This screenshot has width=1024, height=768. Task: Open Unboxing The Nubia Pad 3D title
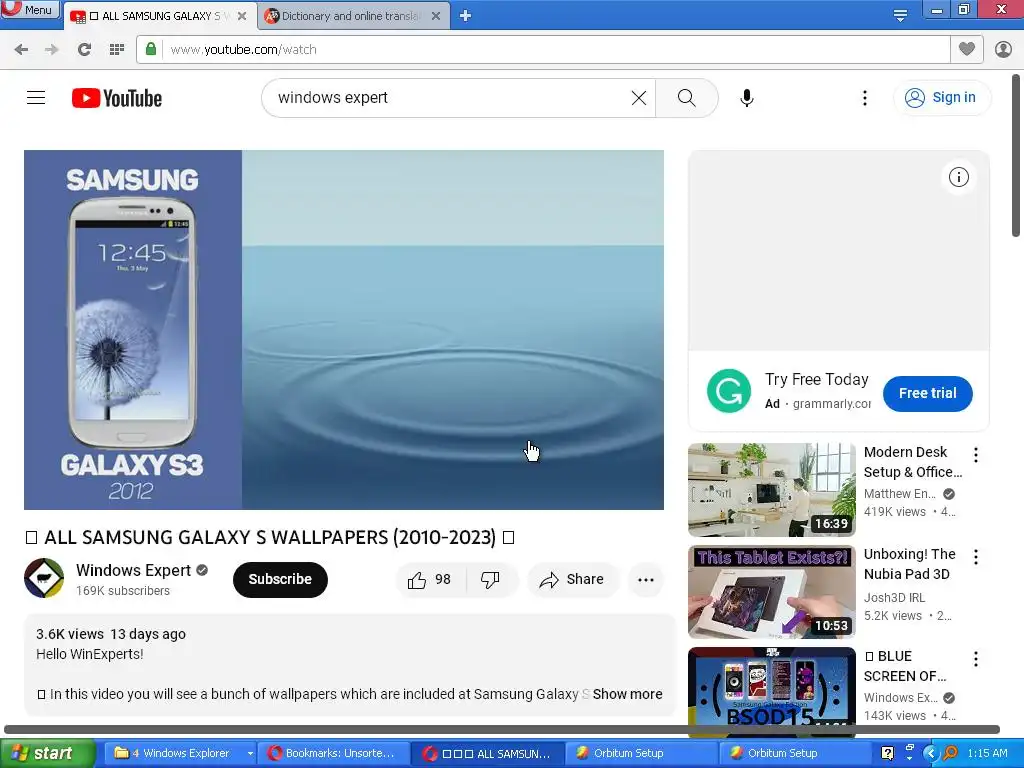click(x=910, y=564)
